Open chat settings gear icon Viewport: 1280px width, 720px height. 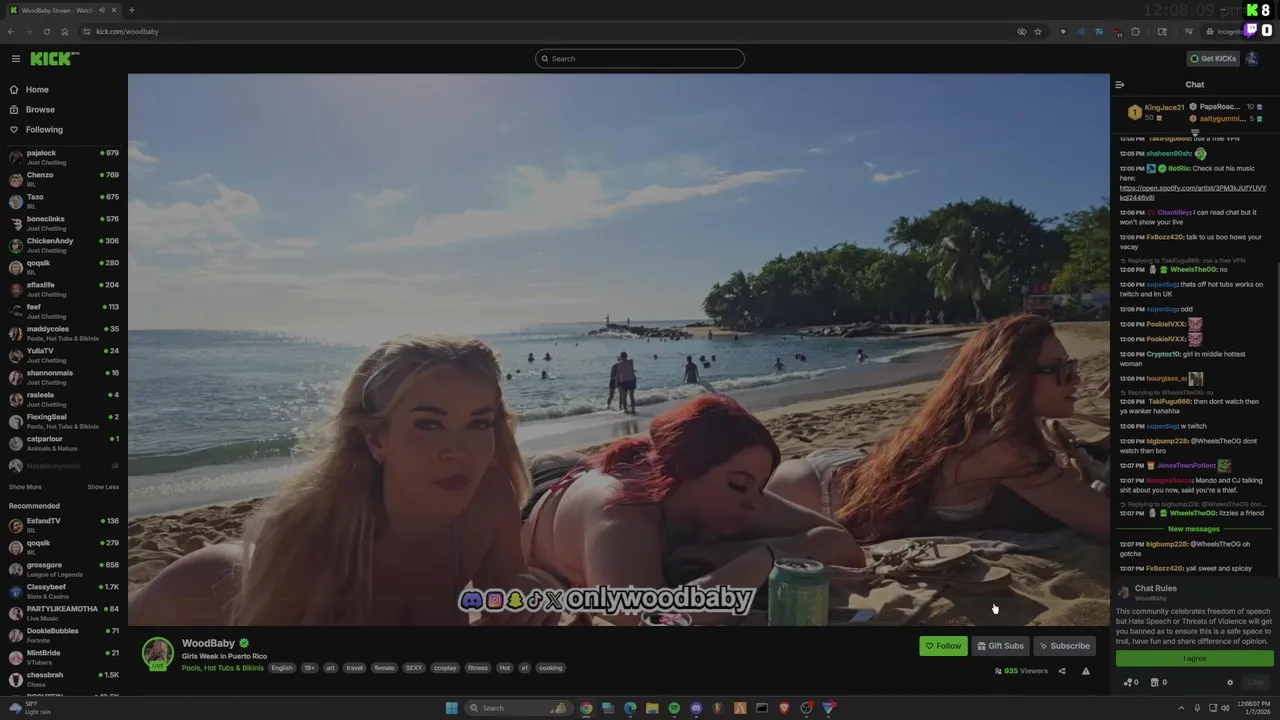[x=1230, y=682]
